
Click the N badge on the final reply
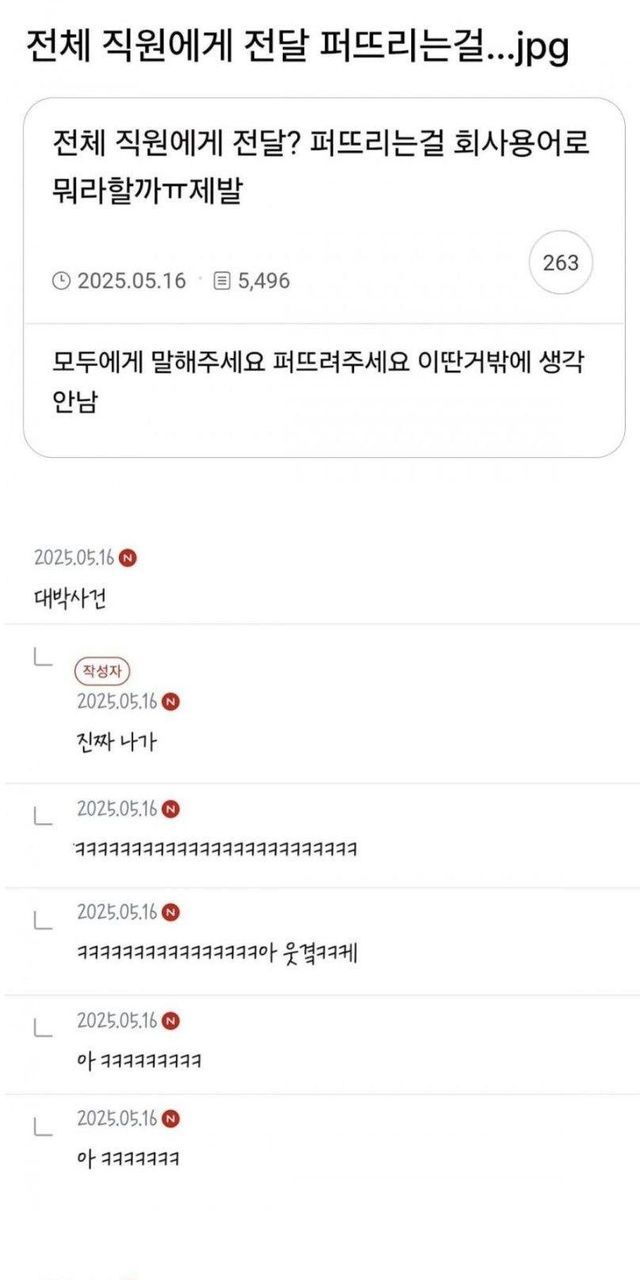(x=170, y=1117)
